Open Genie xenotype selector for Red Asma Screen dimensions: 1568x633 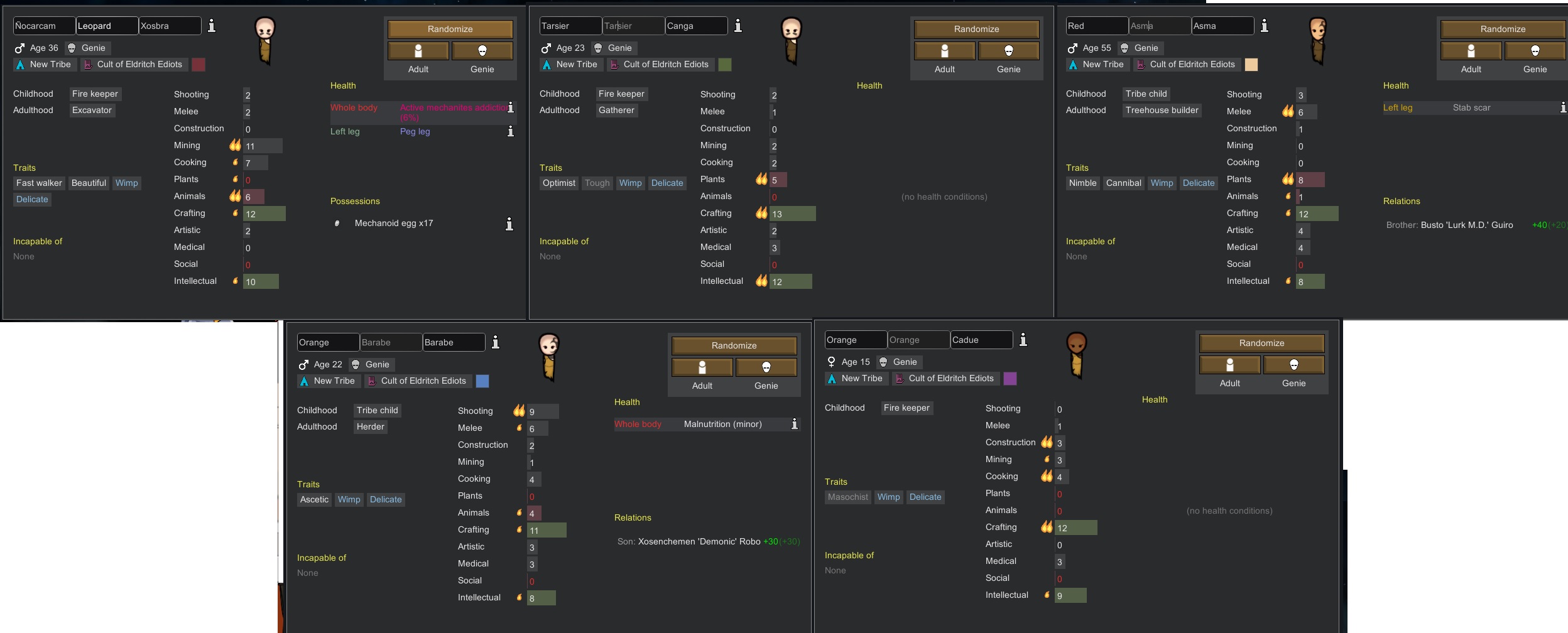coord(1535,51)
